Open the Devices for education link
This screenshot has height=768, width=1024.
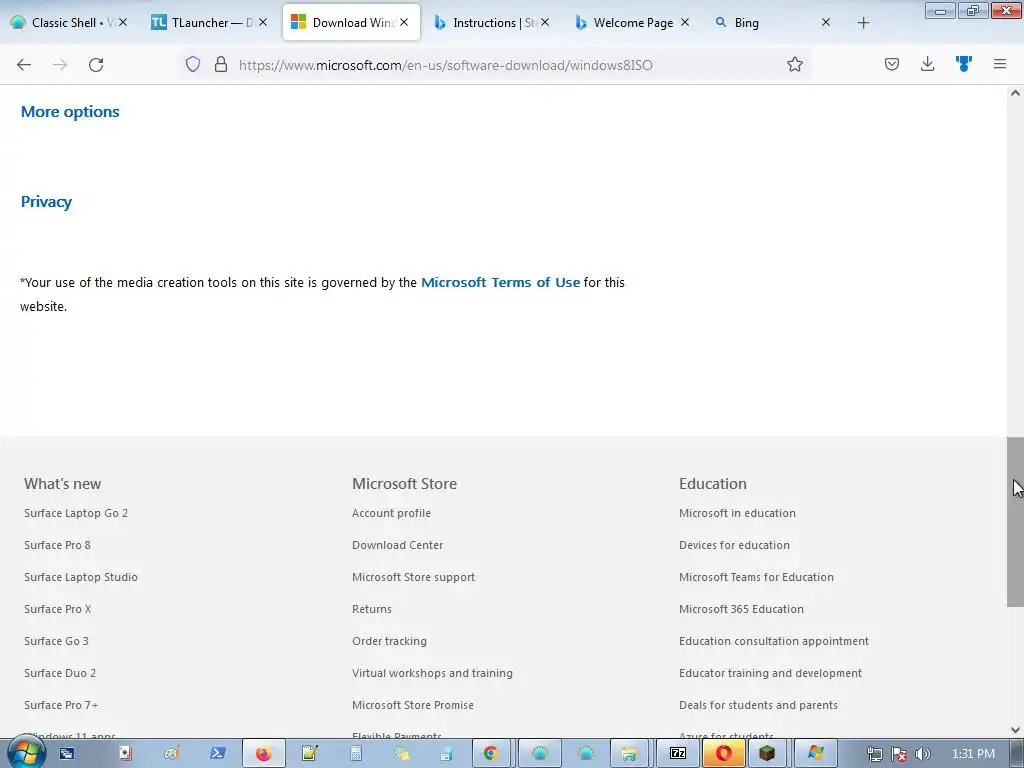point(734,545)
